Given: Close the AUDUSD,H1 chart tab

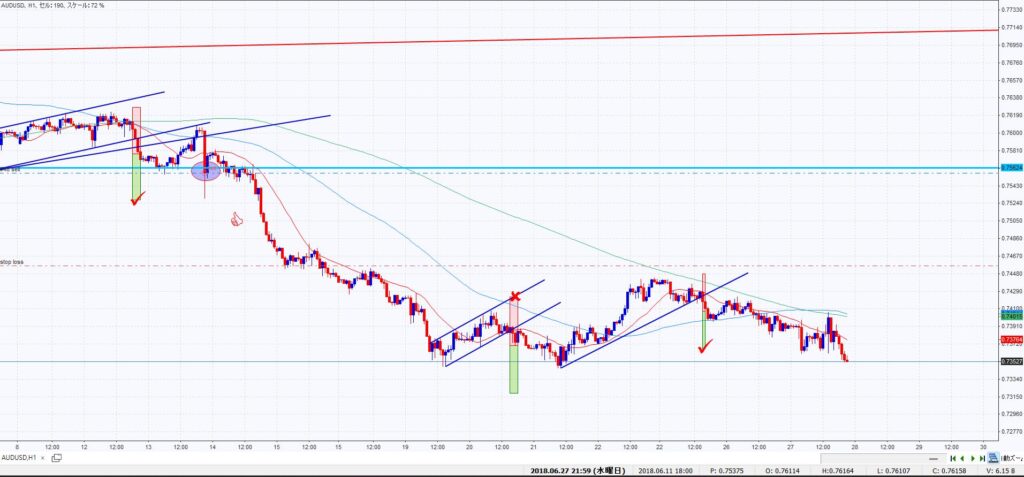Looking at the screenshot, I should [42, 458].
